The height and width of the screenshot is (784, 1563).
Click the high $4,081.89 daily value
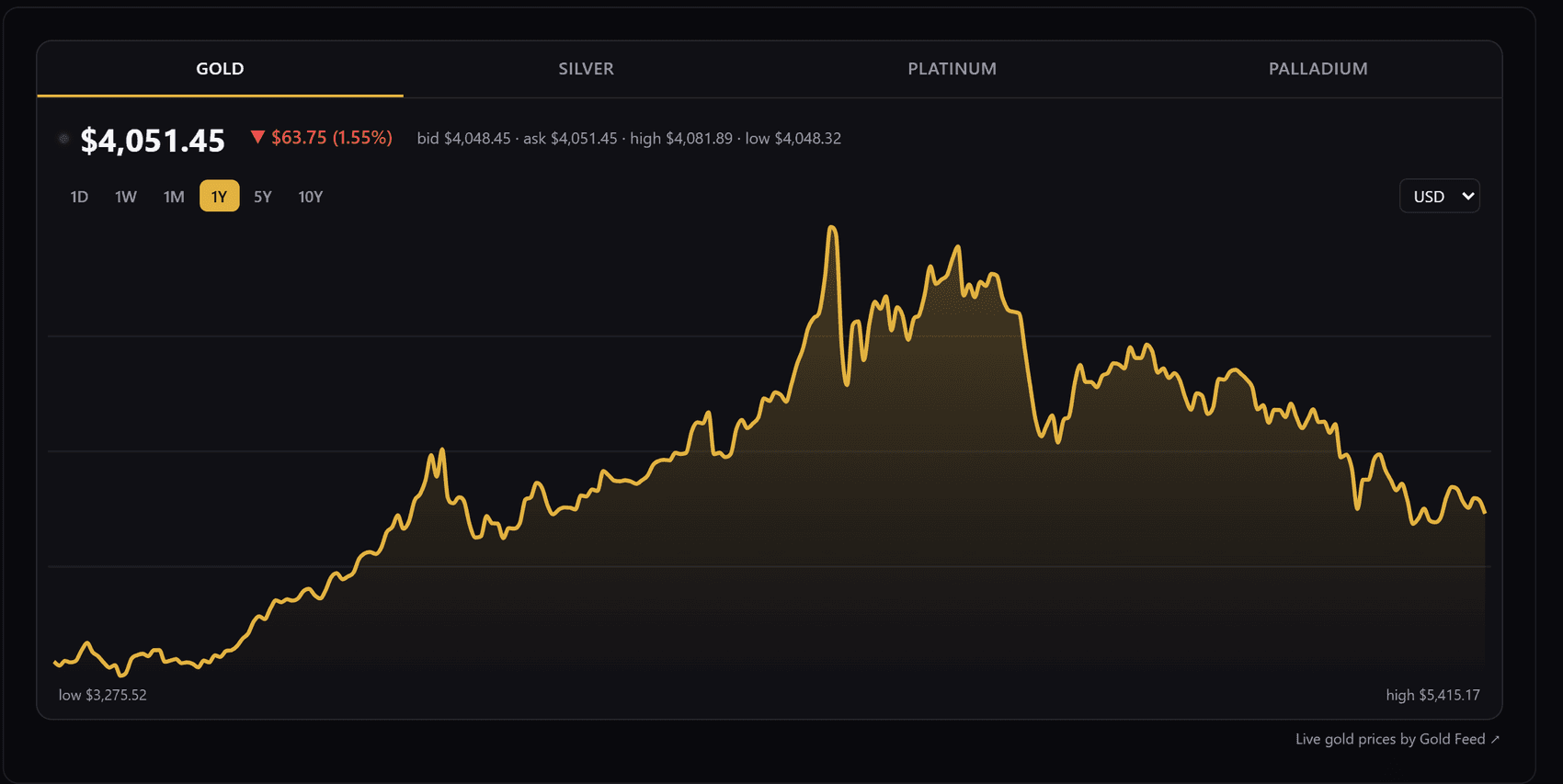click(x=681, y=138)
